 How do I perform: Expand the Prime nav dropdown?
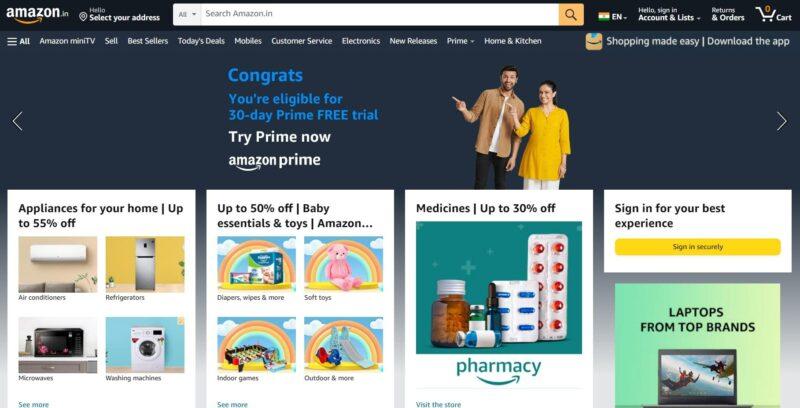pos(460,41)
